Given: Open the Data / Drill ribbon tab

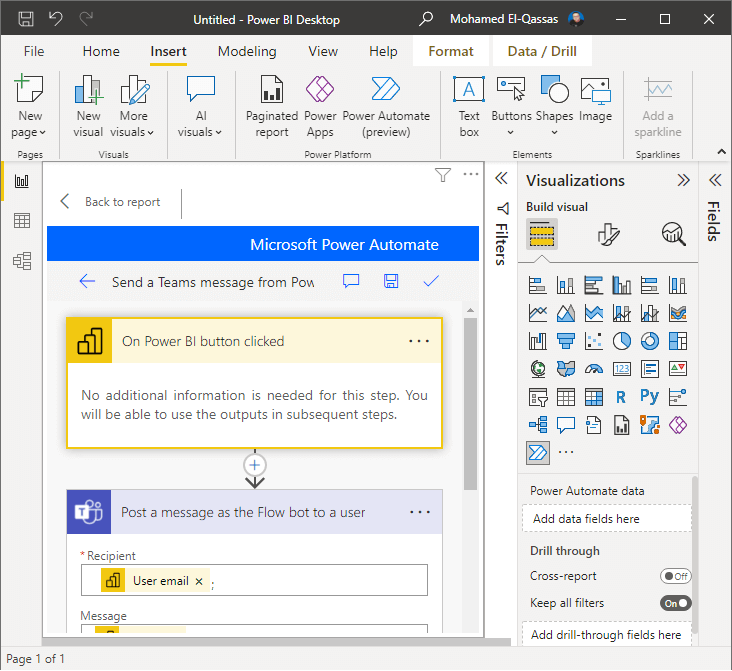Looking at the screenshot, I should pyautogui.click(x=542, y=51).
